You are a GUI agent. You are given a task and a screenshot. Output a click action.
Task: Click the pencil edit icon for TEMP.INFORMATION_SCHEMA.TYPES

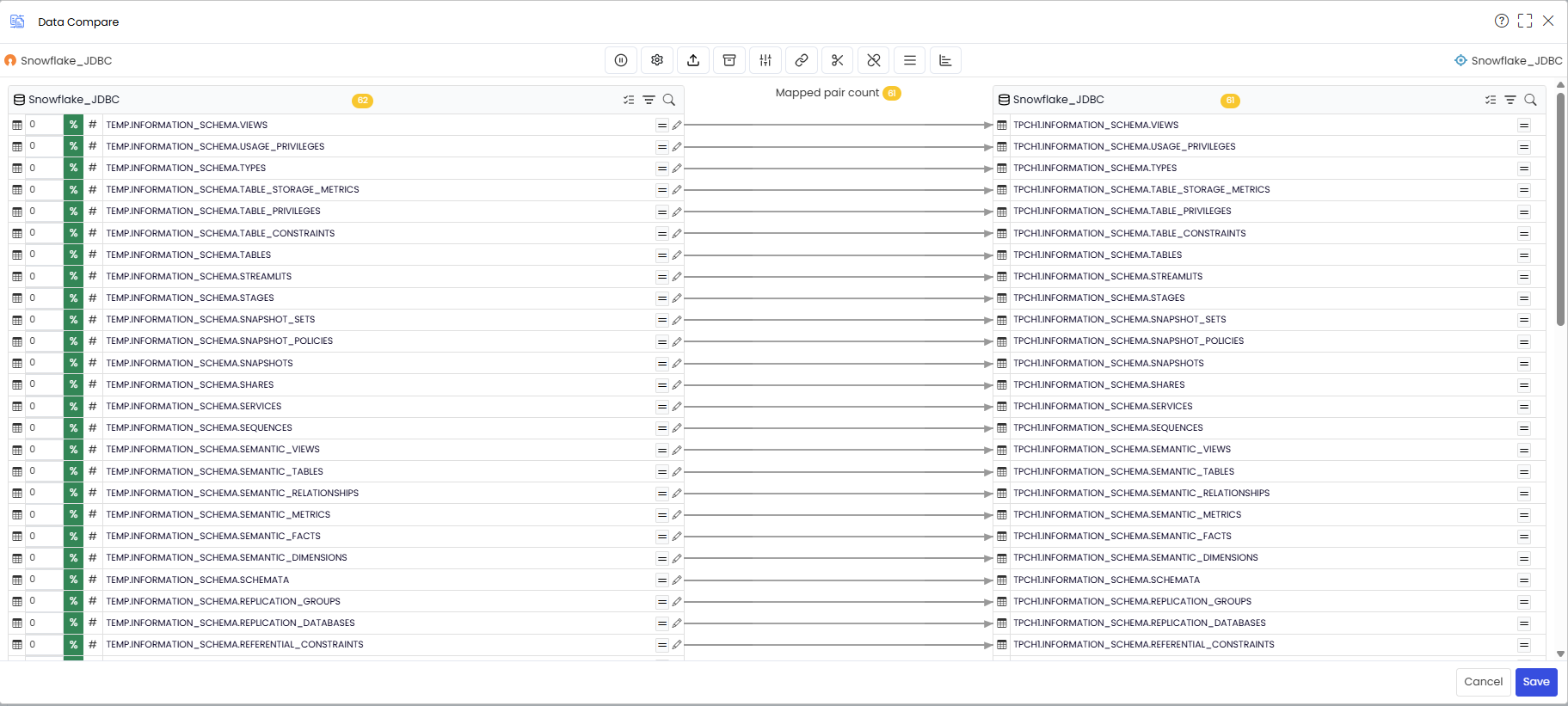click(x=677, y=169)
